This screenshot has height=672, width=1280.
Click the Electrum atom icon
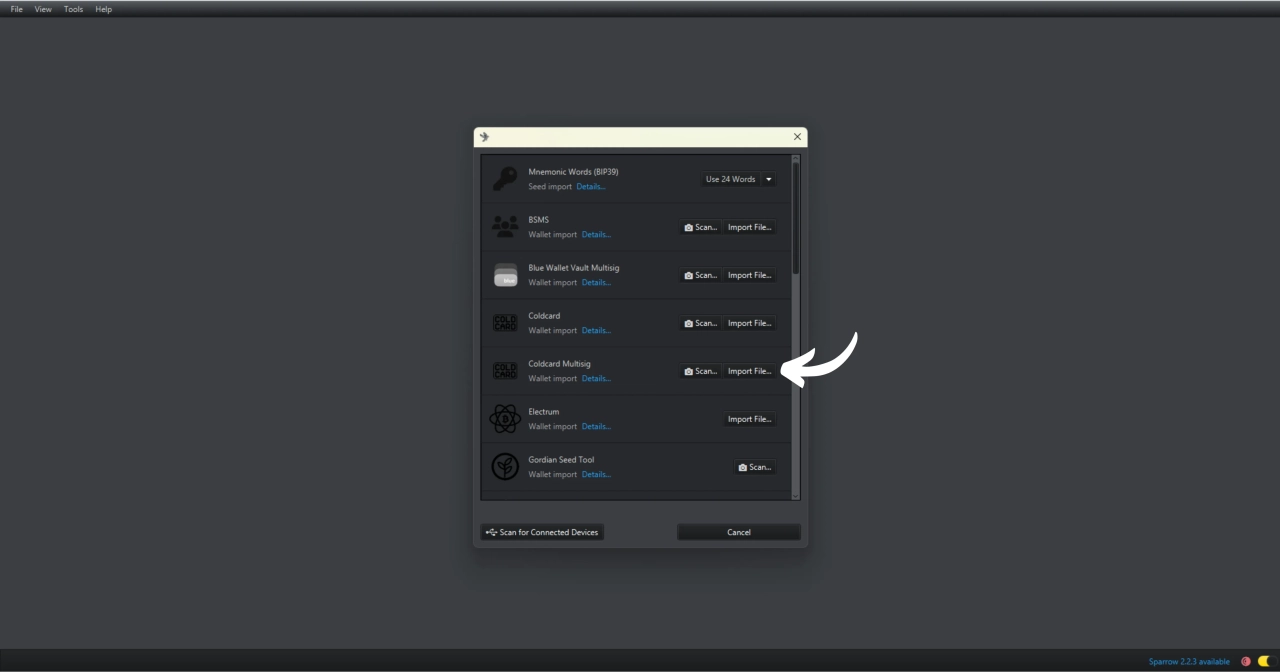tap(505, 419)
